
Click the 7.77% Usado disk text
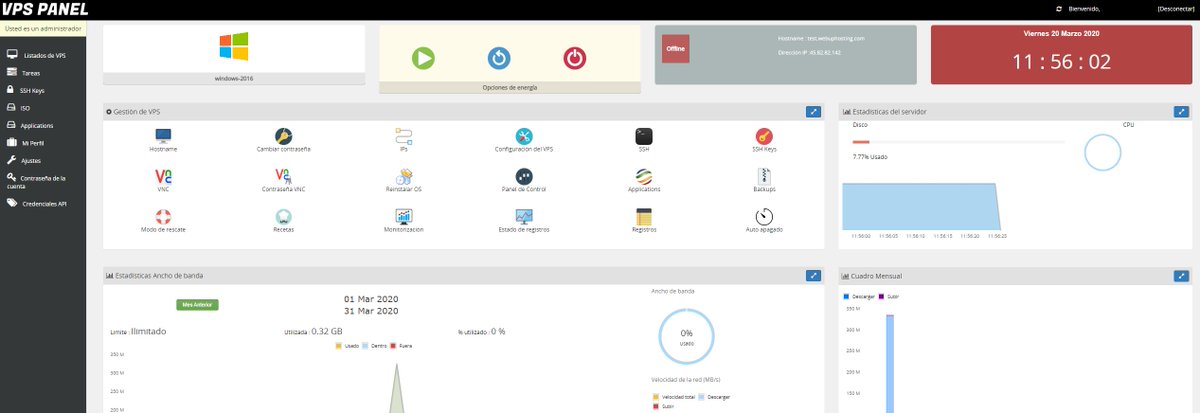click(x=870, y=157)
